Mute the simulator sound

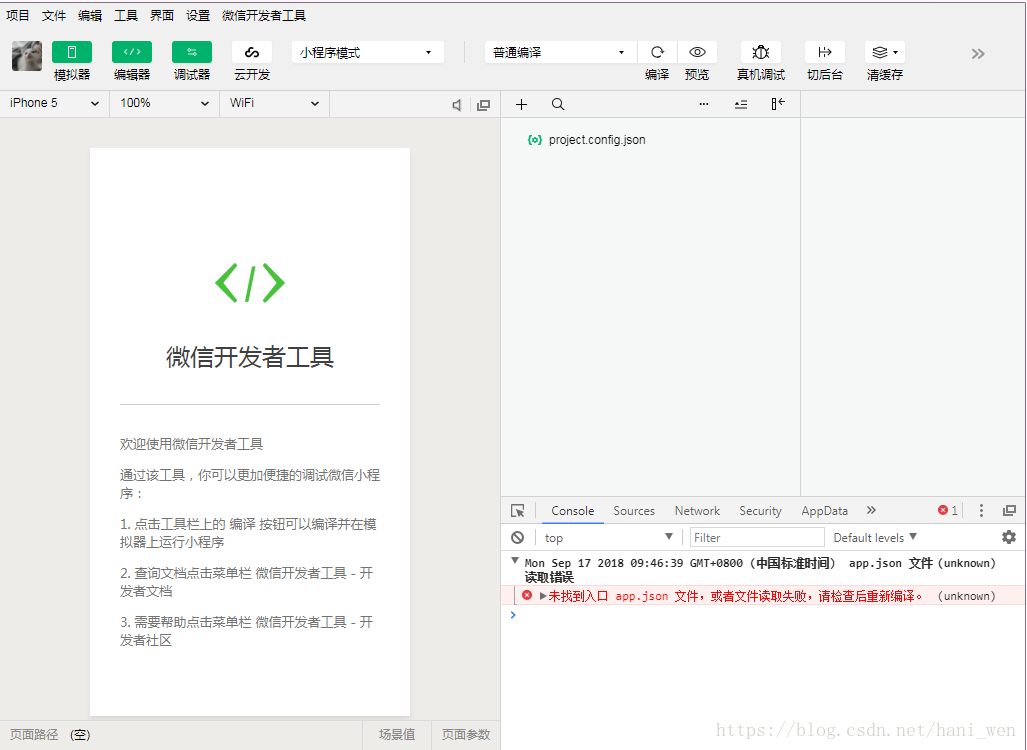[x=457, y=105]
